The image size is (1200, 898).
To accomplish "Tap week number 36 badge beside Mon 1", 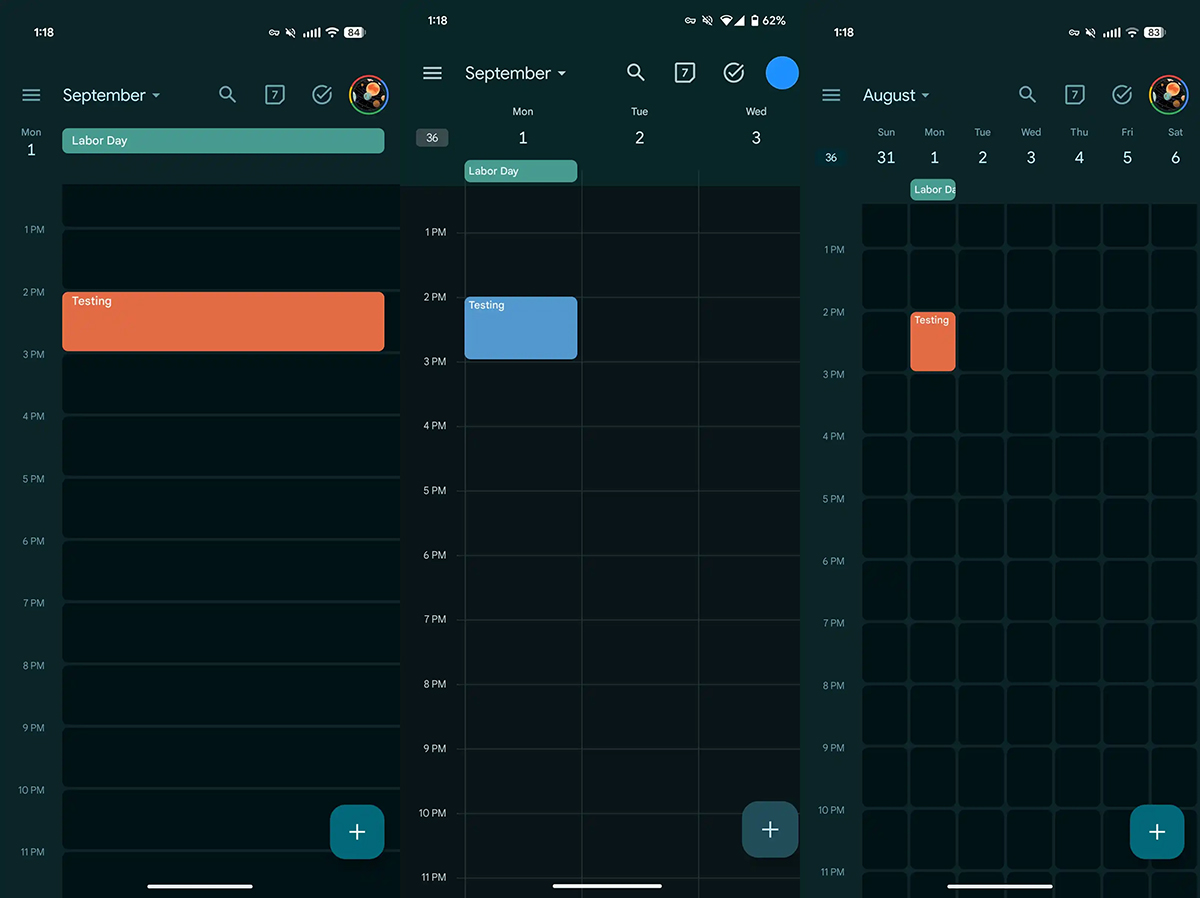I will click(432, 138).
